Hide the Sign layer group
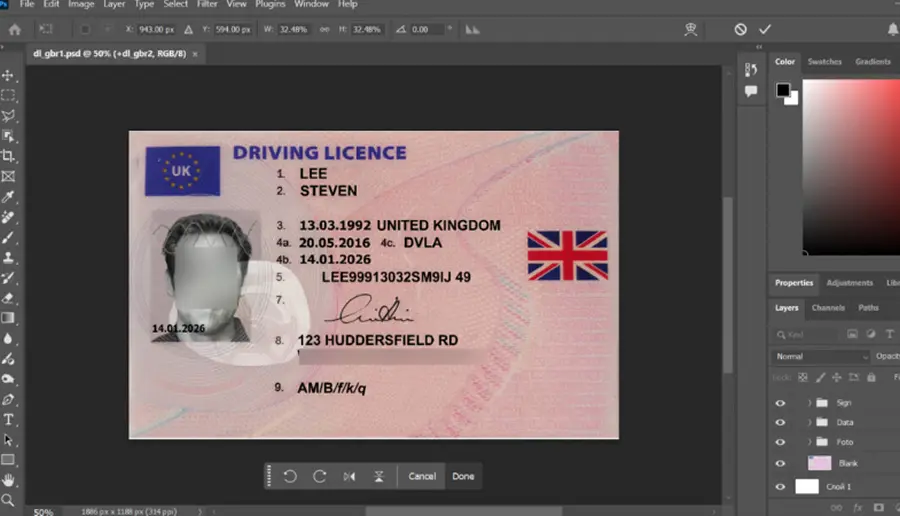The height and width of the screenshot is (516, 900). [780, 403]
